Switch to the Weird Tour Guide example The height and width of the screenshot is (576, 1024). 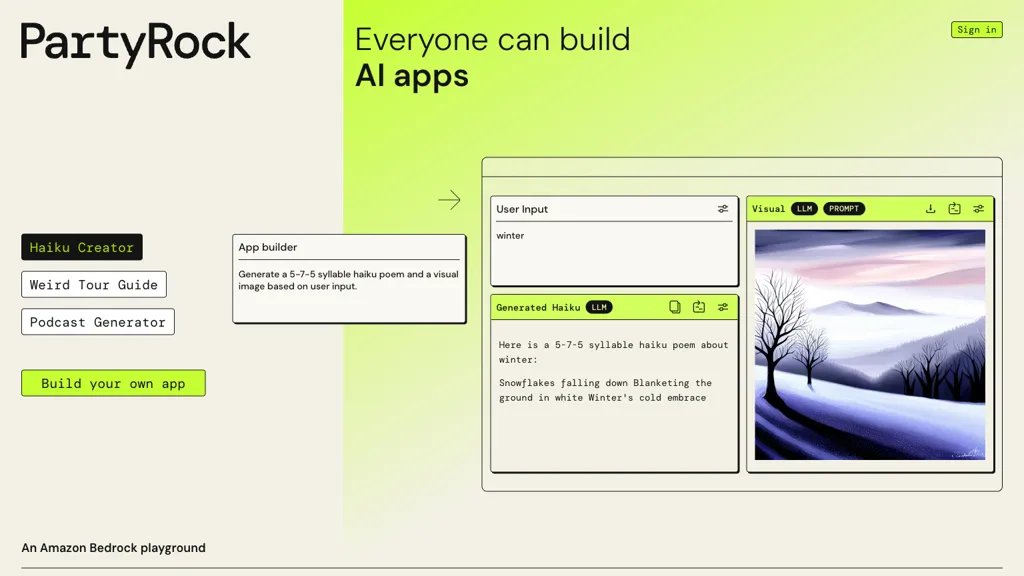pos(94,285)
